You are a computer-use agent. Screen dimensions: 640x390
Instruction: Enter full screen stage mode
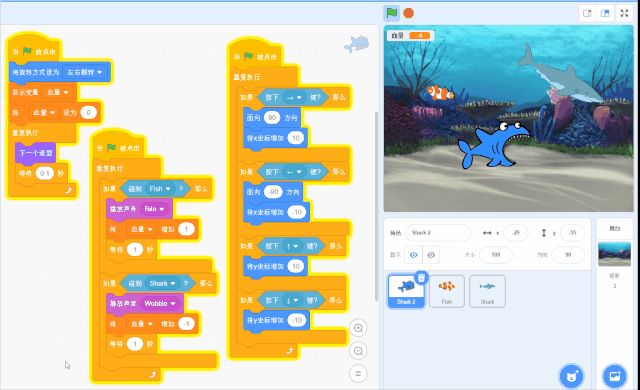[x=624, y=13]
